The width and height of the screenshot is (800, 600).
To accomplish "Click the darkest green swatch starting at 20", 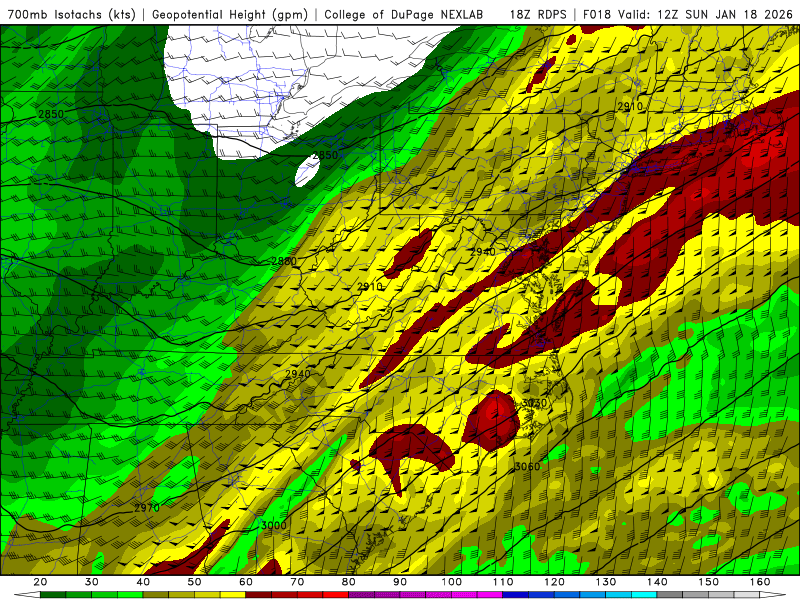I will click(x=53, y=595).
